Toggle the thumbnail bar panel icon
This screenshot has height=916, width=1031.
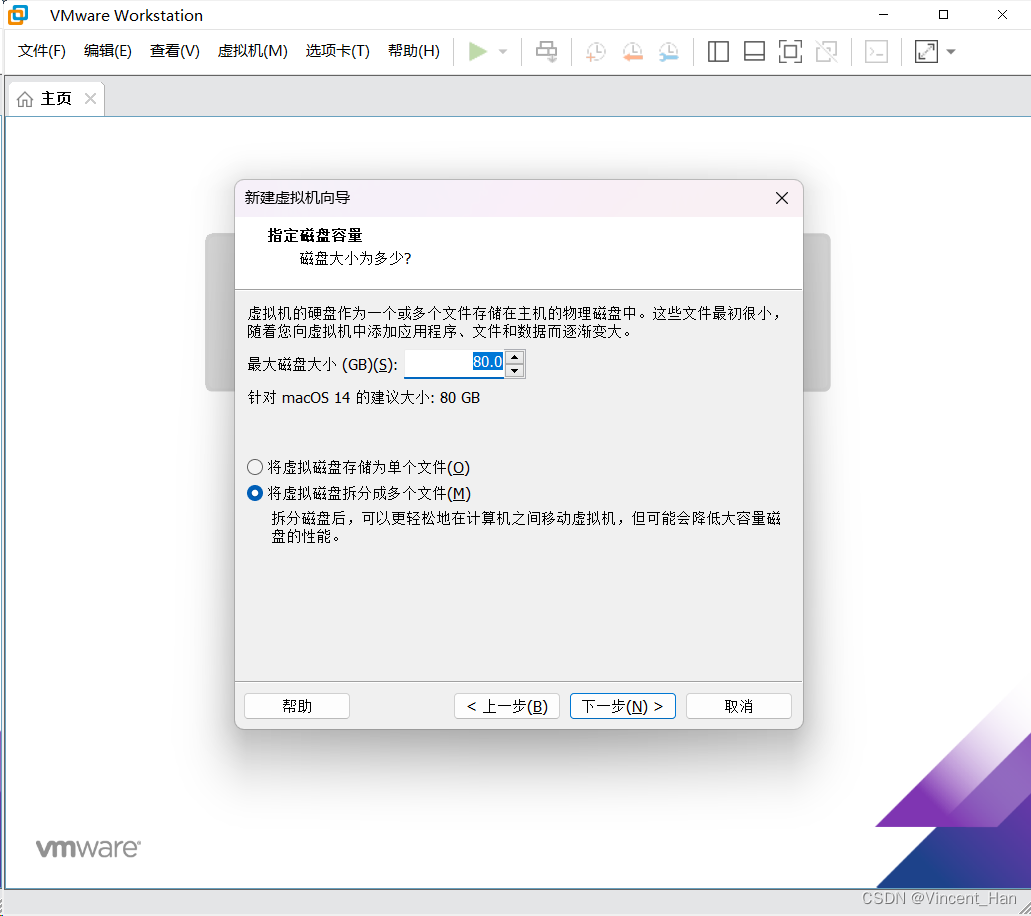(x=754, y=51)
